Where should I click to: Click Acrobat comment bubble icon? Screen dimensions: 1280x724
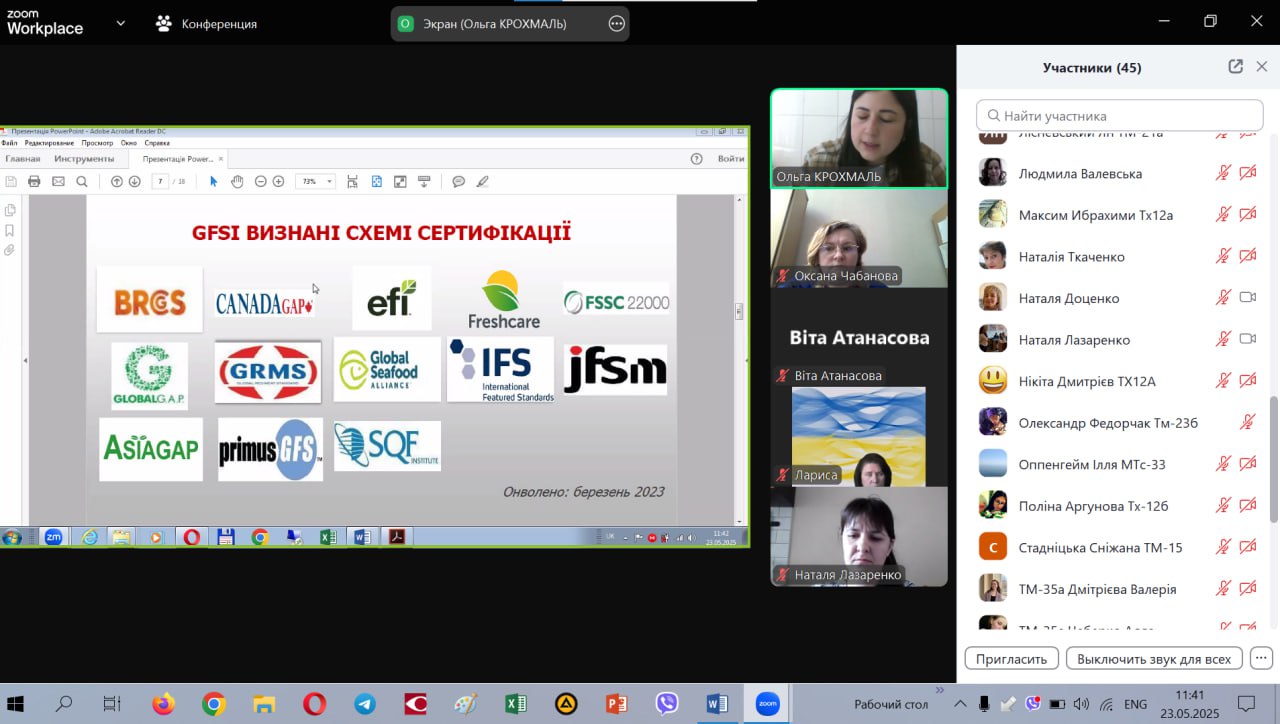pyautogui.click(x=459, y=181)
